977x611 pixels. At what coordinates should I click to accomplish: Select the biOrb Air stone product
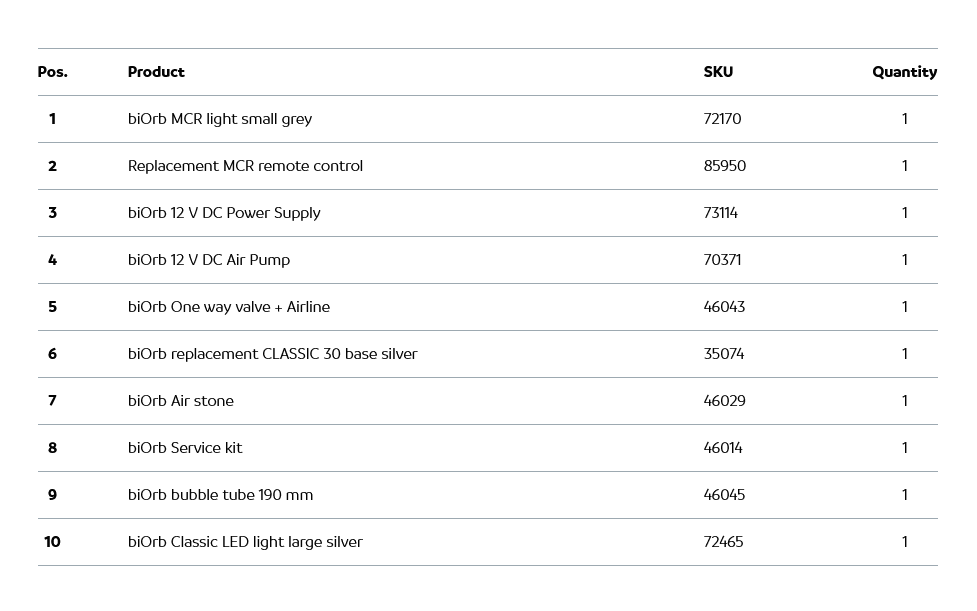181,401
